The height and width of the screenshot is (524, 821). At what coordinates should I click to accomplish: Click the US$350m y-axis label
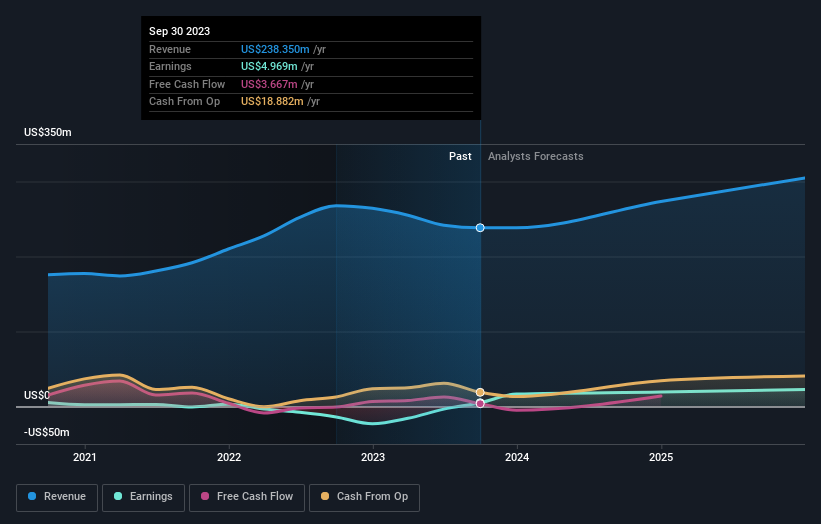48,132
